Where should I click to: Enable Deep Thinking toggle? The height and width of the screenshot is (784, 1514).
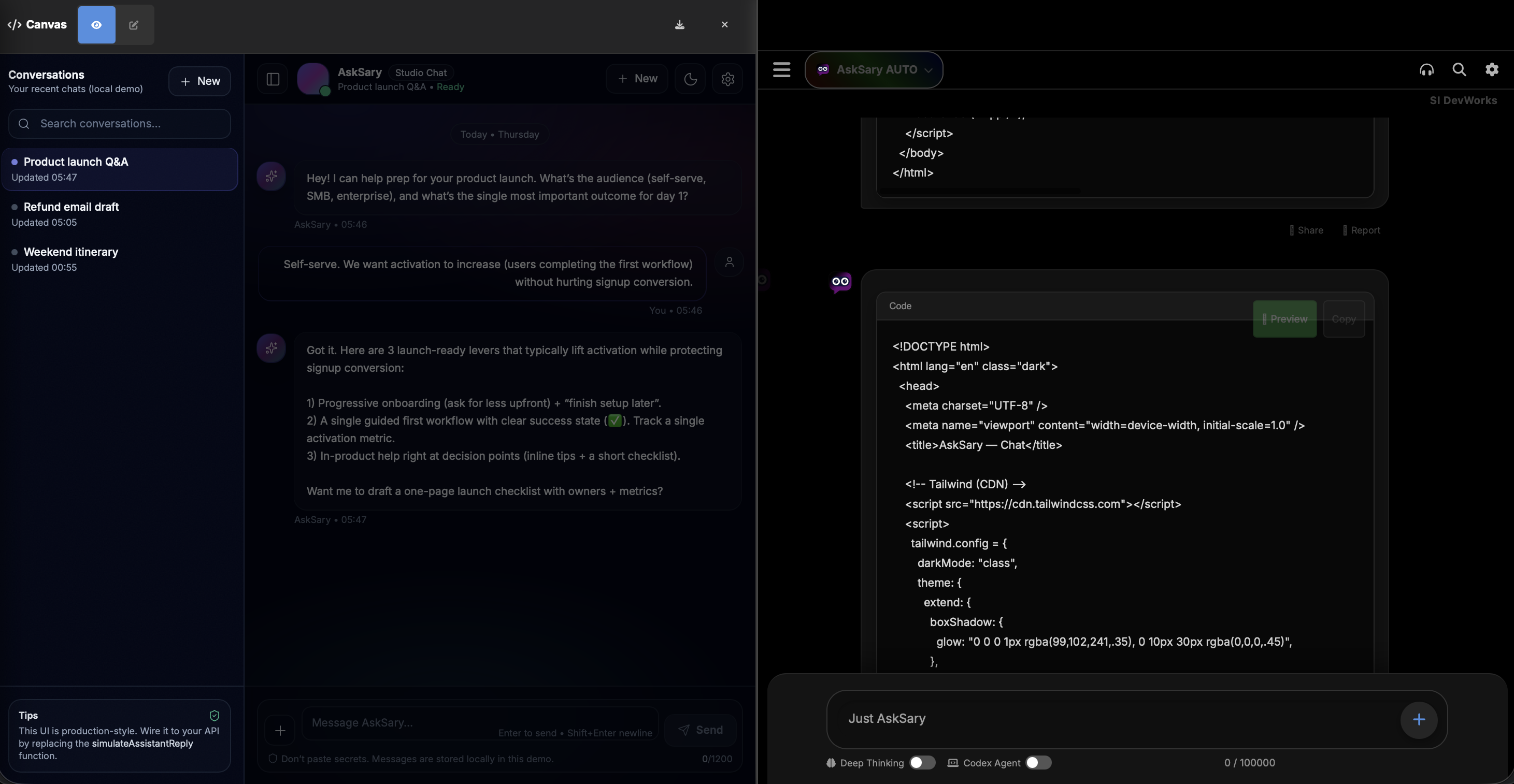point(922,762)
